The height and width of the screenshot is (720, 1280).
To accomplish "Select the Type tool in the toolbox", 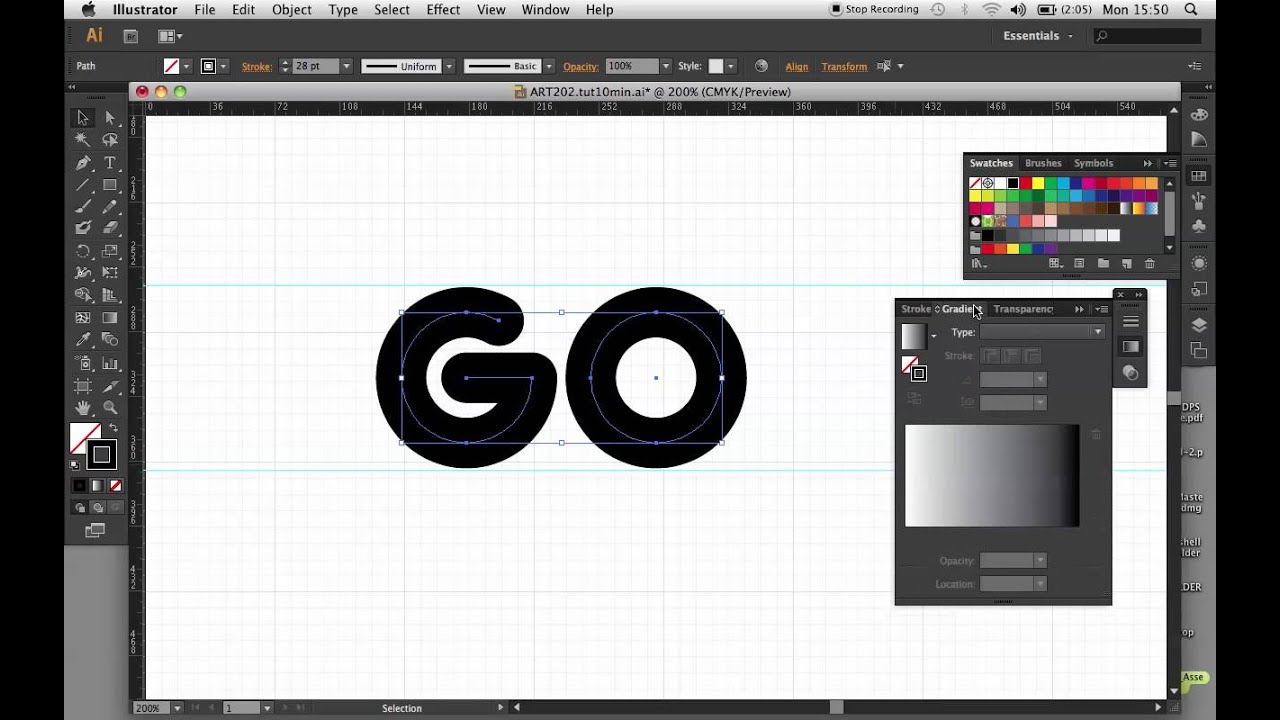I will 110,163.
